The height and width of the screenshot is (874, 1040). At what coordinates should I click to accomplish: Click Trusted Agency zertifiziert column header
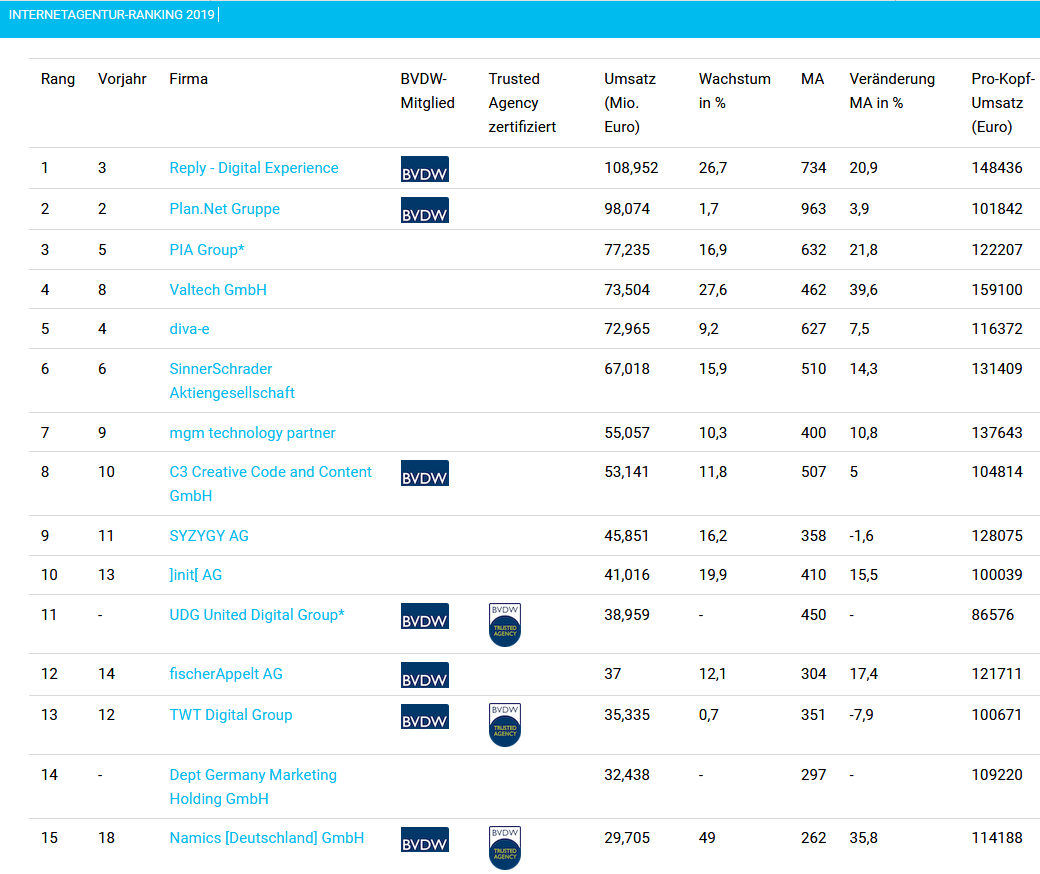(x=522, y=103)
